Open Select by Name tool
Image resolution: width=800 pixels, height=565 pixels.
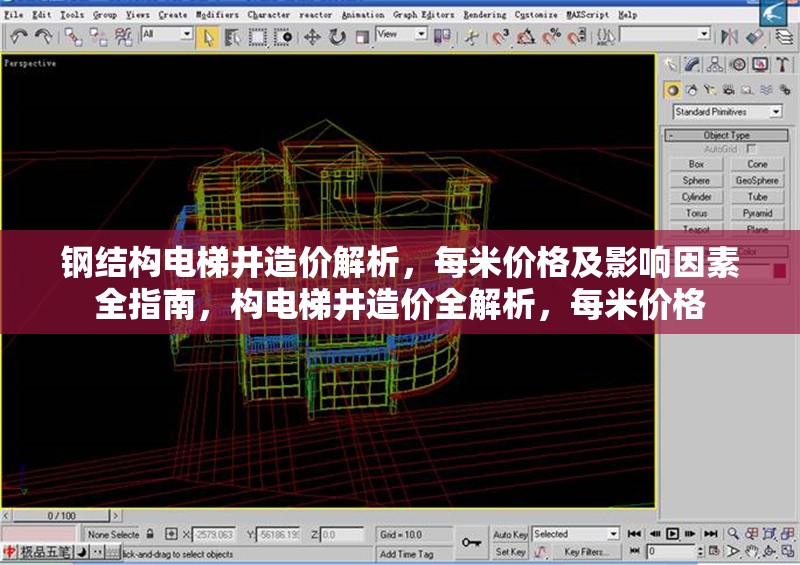click(x=232, y=37)
